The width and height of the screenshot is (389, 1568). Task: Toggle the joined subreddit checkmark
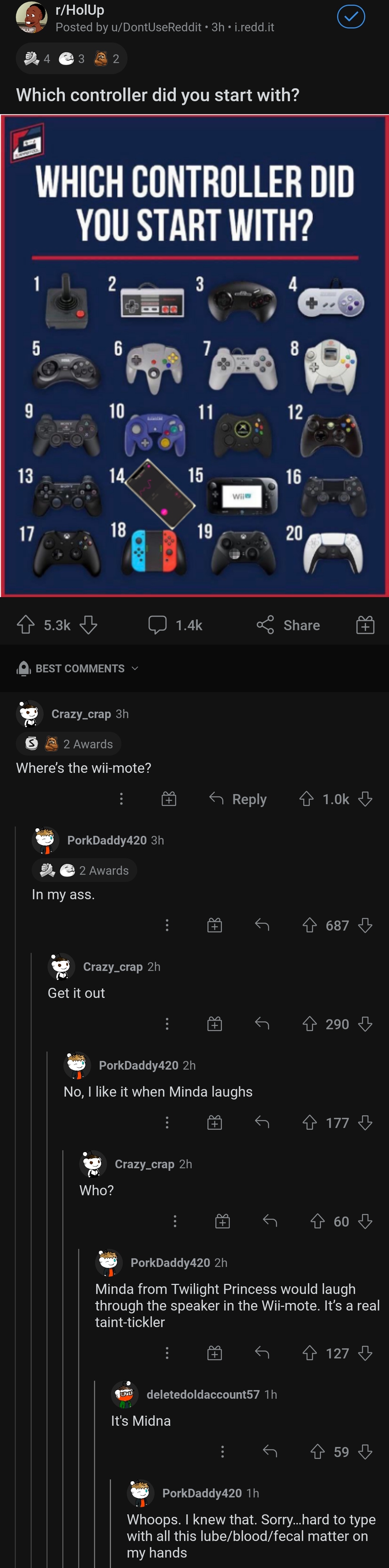(351, 17)
